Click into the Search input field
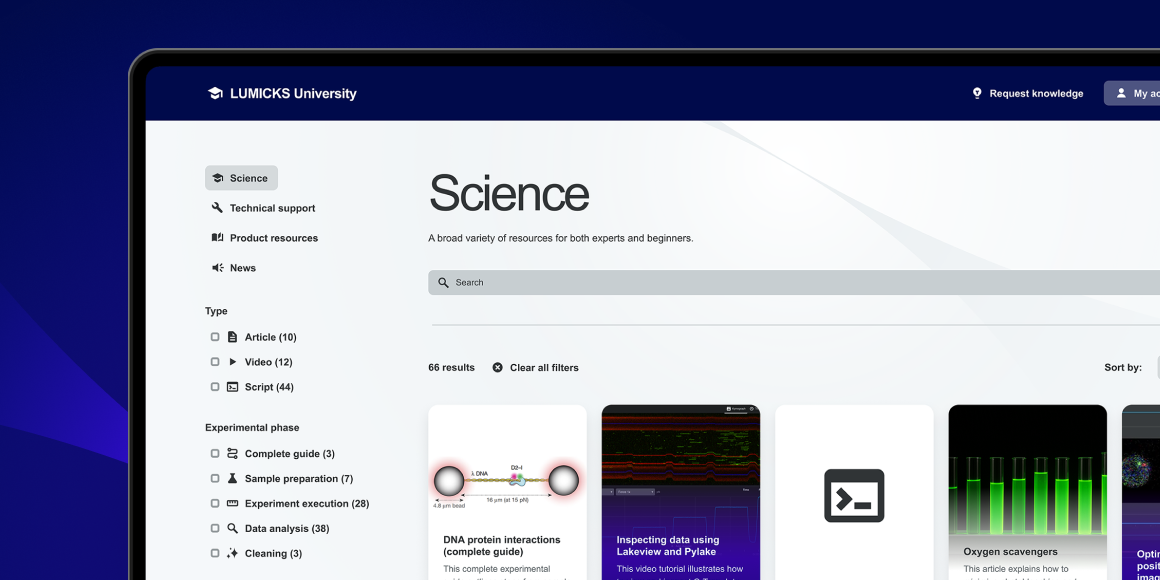The height and width of the screenshot is (580, 1160). [x=794, y=283]
